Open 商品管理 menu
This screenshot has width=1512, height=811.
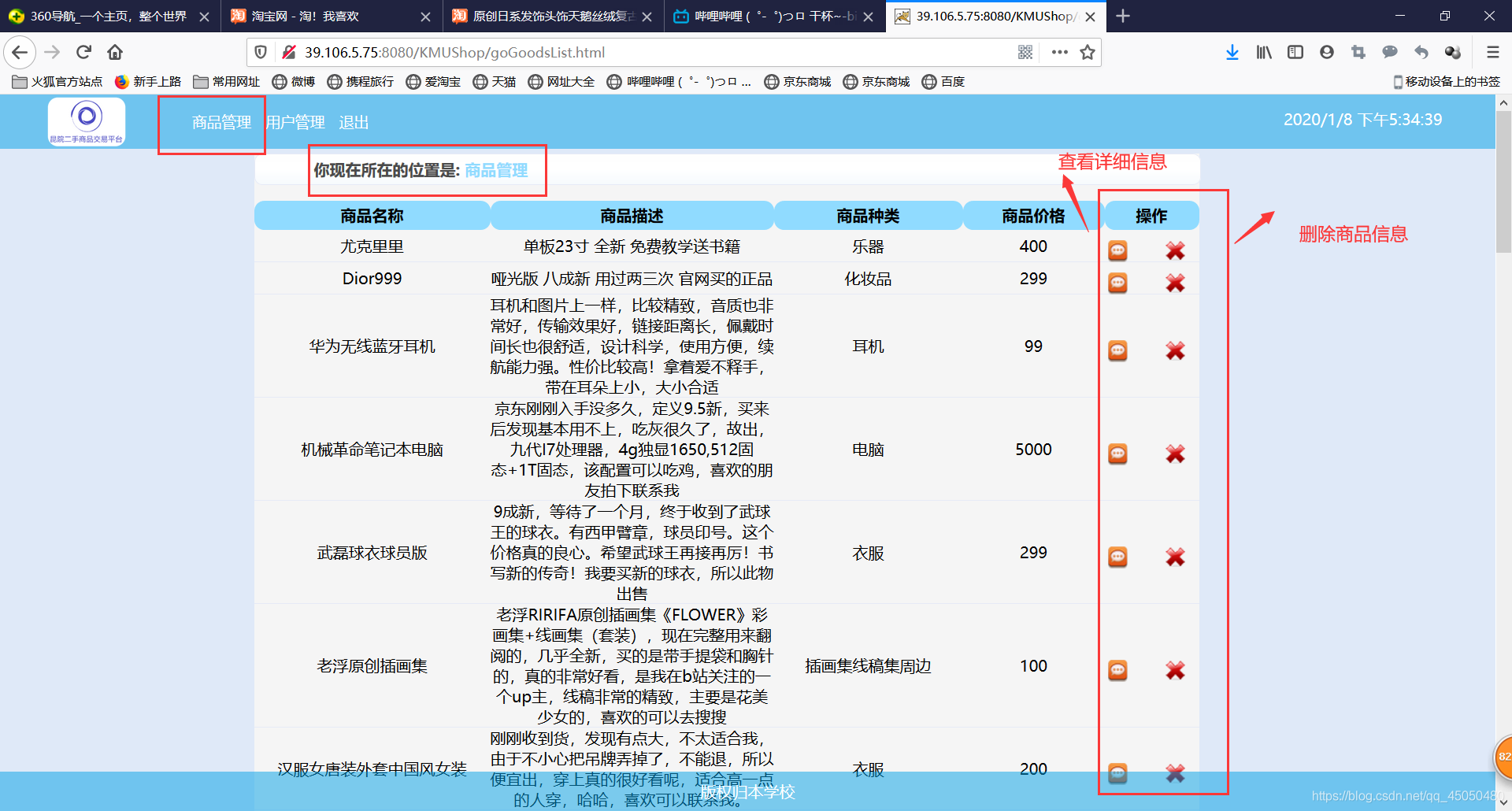pos(221,122)
